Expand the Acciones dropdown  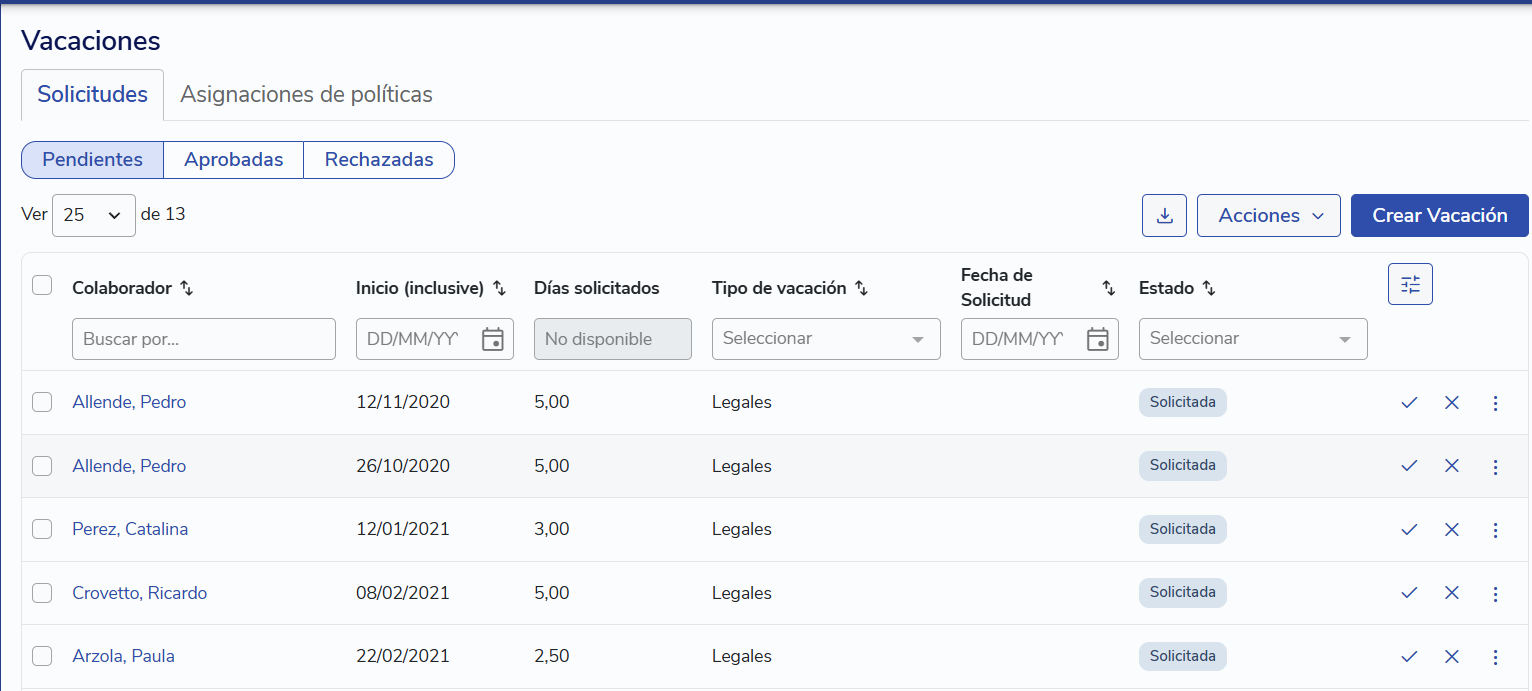[x=1268, y=216]
